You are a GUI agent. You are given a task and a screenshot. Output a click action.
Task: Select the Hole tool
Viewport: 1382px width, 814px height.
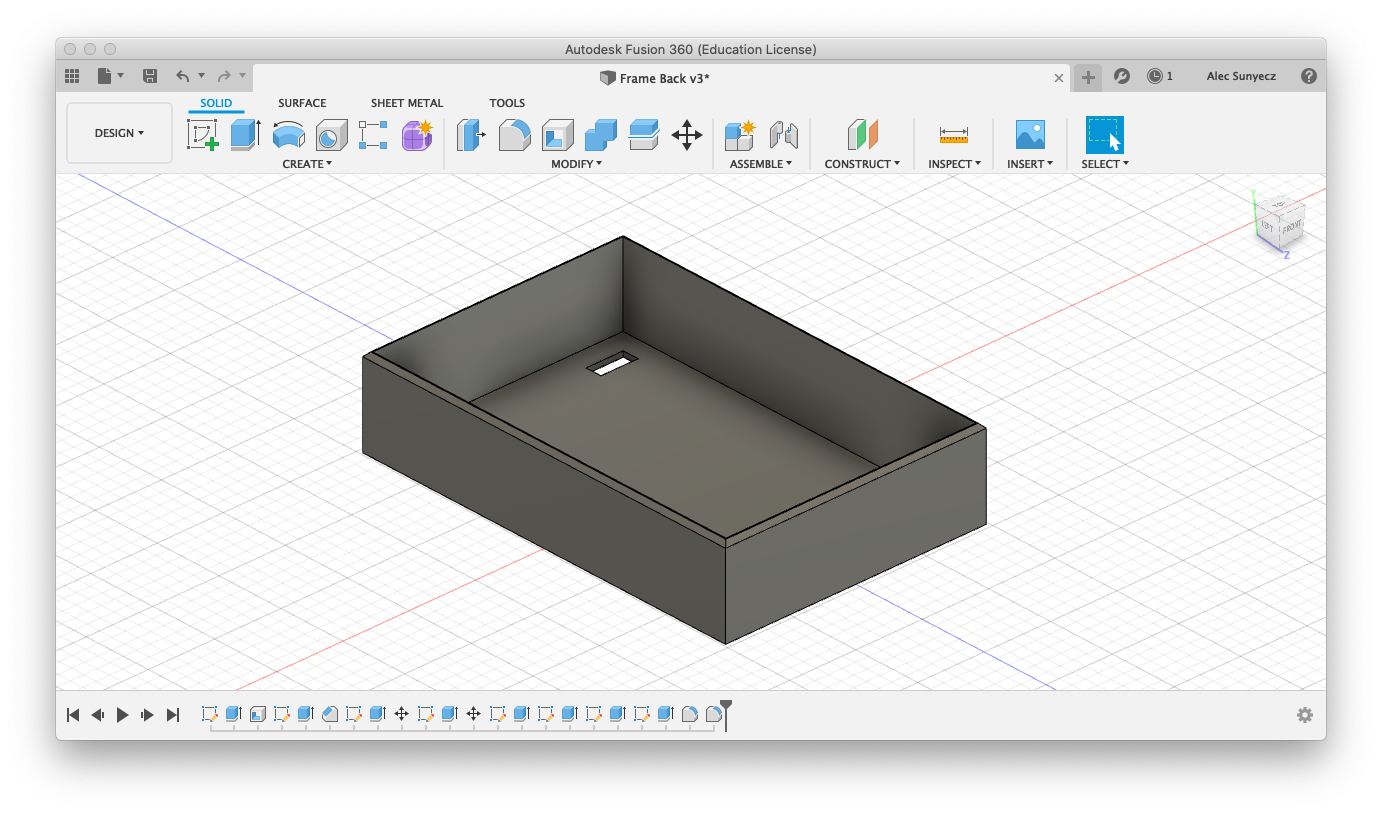click(x=331, y=134)
